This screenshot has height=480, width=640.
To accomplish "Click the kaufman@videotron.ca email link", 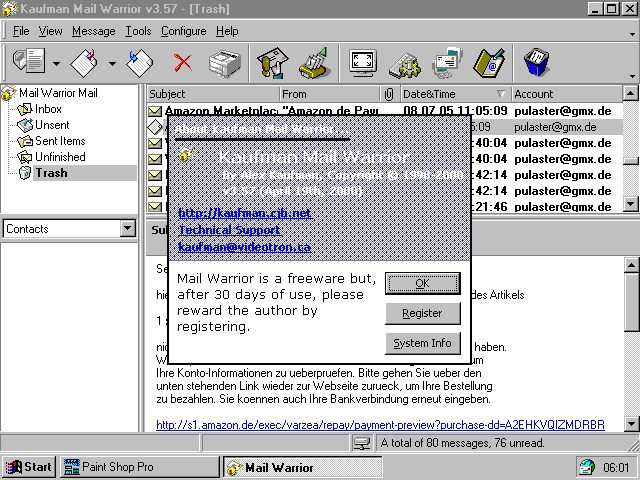I will pyautogui.click(x=244, y=247).
